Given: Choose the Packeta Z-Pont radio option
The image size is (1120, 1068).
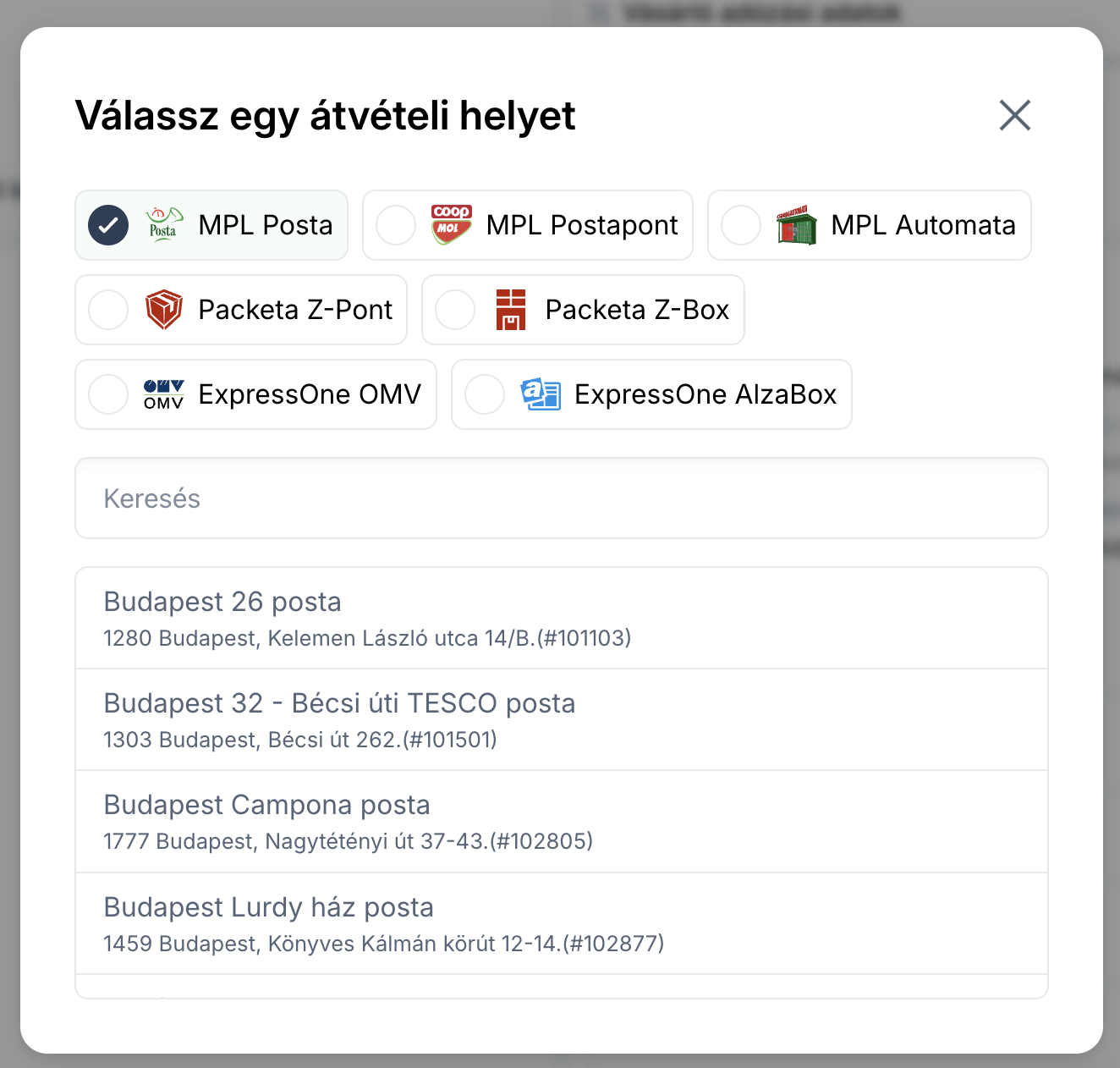Looking at the screenshot, I should tap(108, 310).
